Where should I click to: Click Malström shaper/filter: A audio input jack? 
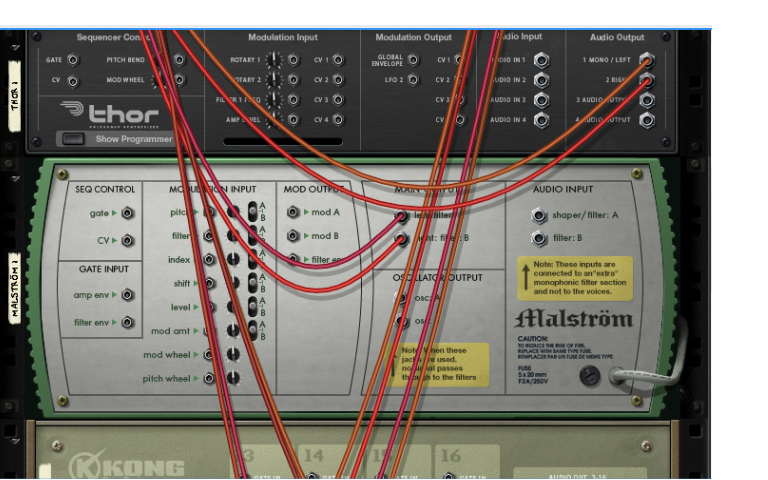pos(539,215)
